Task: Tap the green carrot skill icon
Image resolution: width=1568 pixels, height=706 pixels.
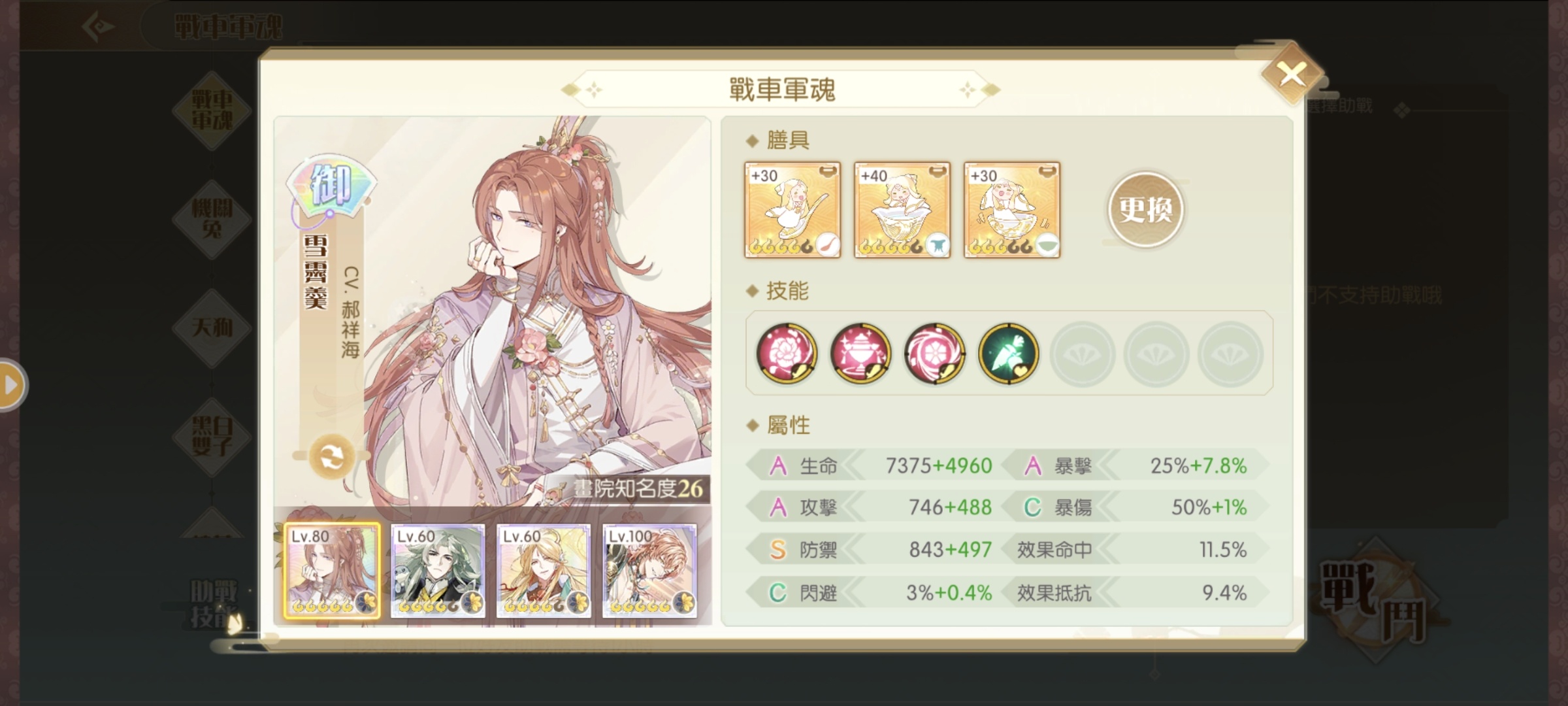Action: pos(1008,353)
